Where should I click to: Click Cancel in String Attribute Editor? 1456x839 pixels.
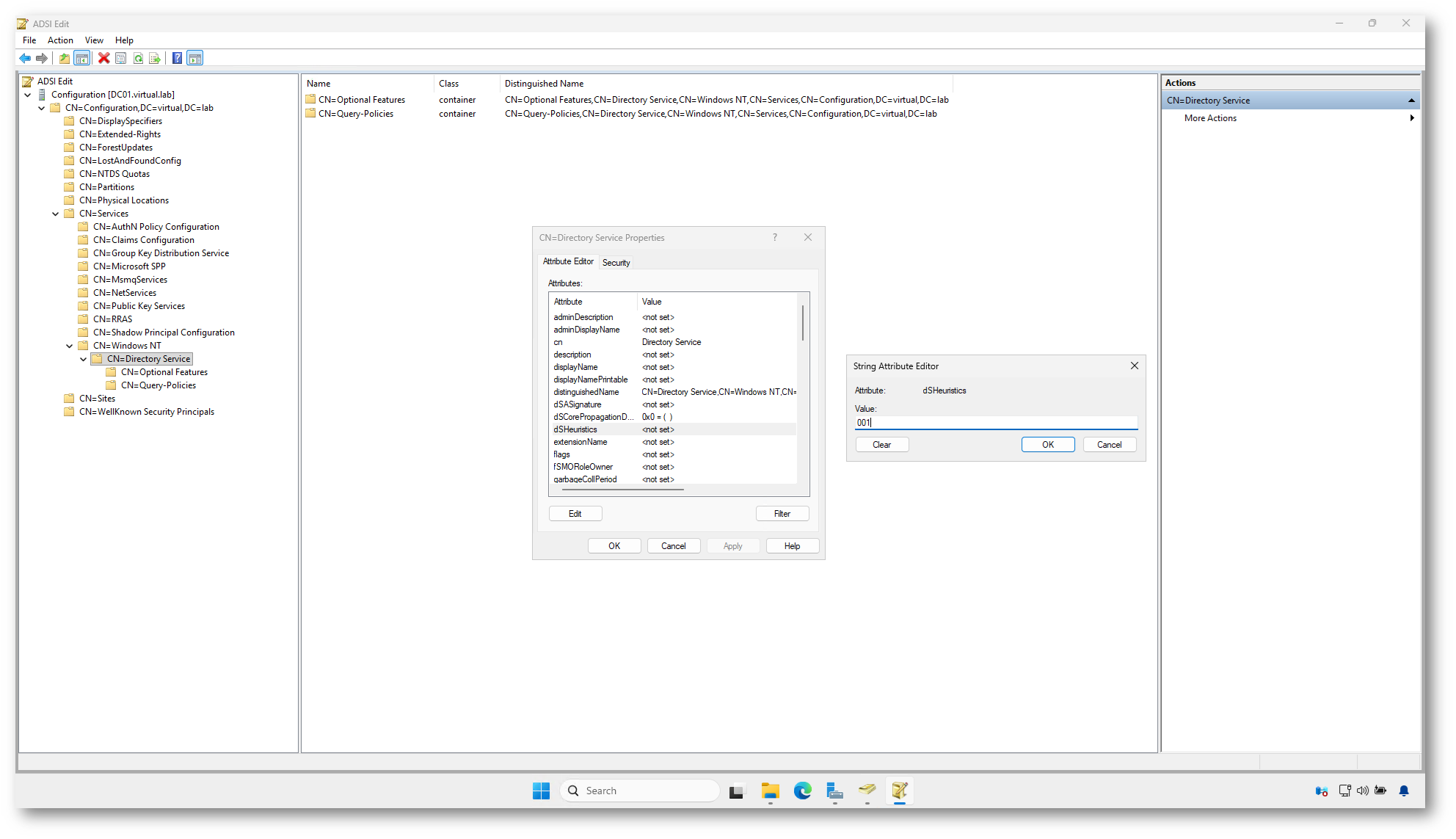point(1109,445)
